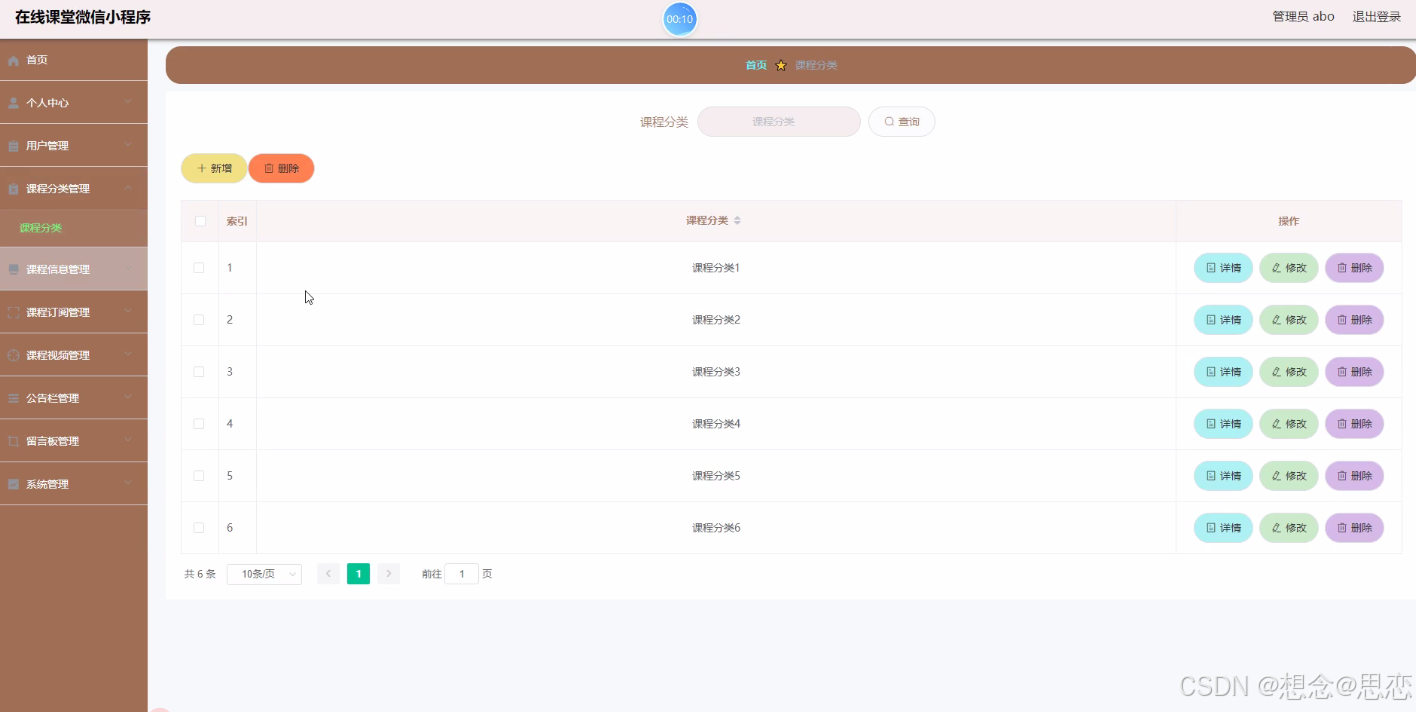Click 修改 for 课程分类1
The height and width of the screenshot is (712, 1416).
pyautogui.click(x=1289, y=268)
